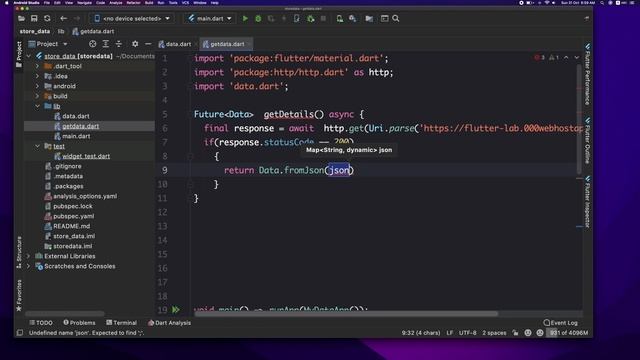The width and height of the screenshot is (640, 360).
Task: Click the memory usage indicator in status bar
Action: (x=568, y=333)
